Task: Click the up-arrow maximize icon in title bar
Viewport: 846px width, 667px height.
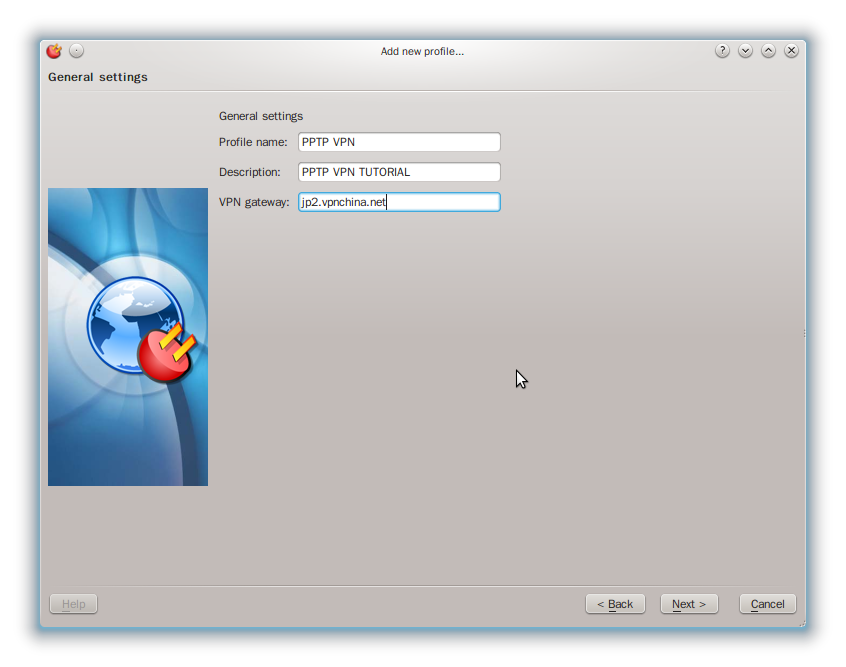Action: point(768,51)
